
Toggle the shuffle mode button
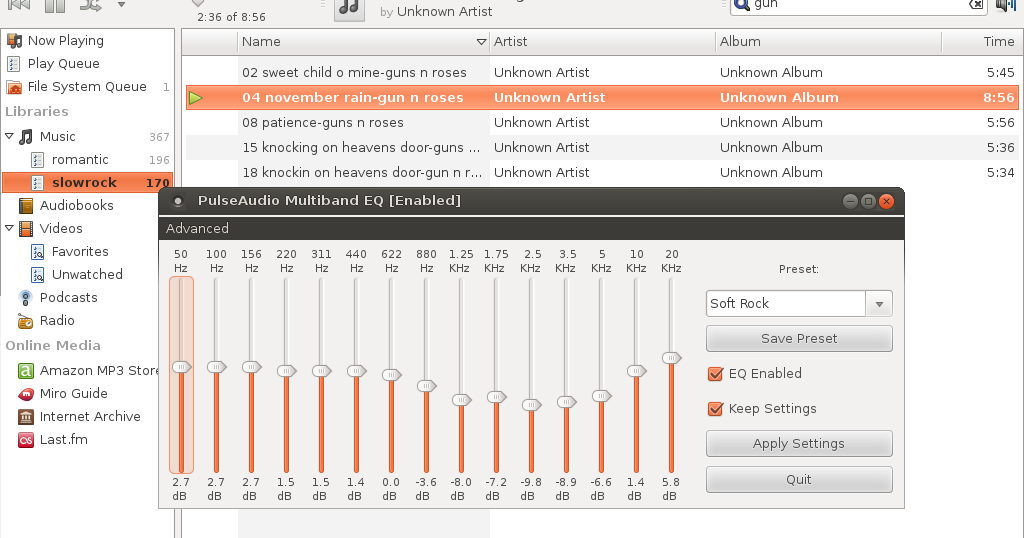click(x=91, y=5)
